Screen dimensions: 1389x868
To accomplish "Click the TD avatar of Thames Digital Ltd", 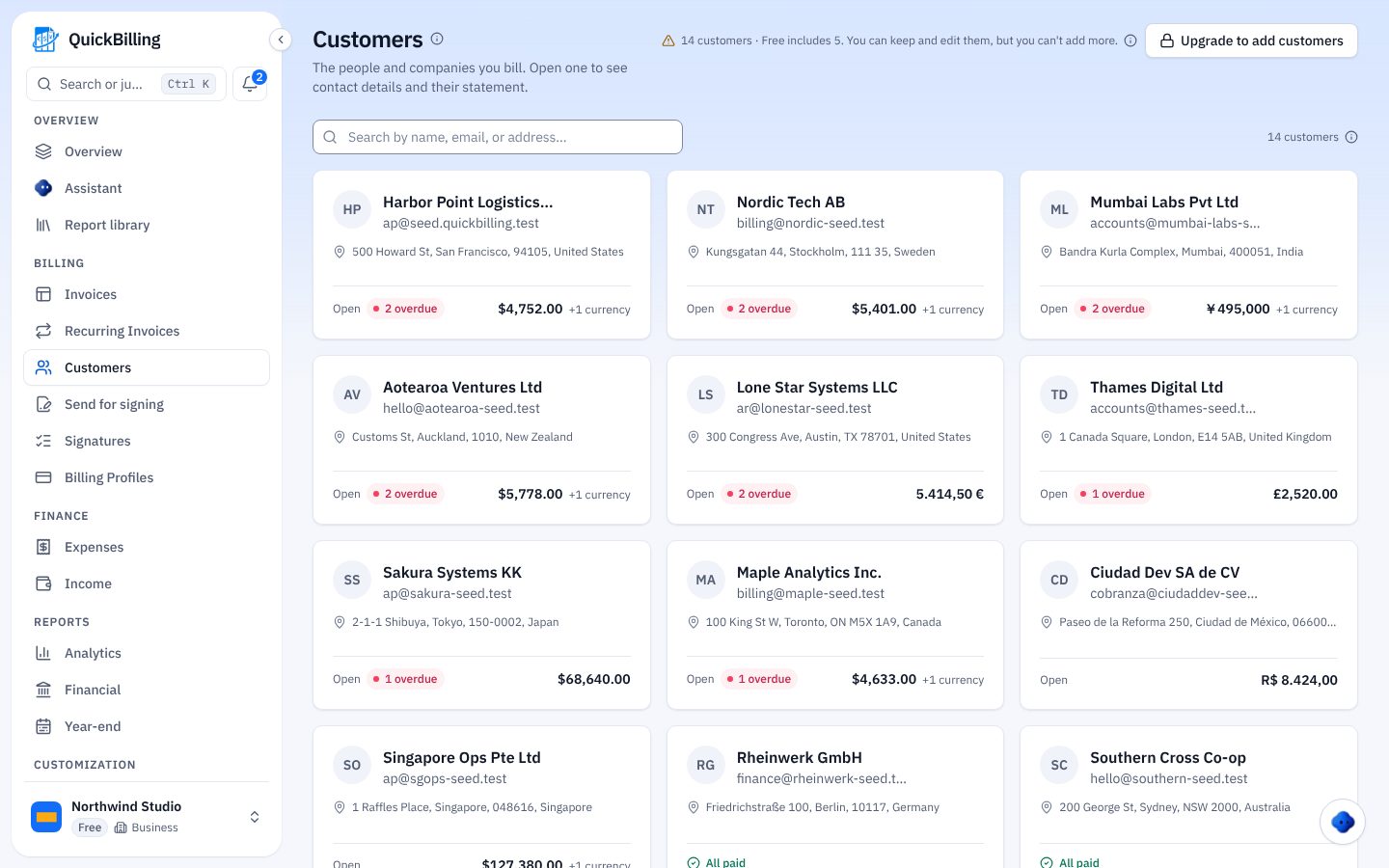I will 1059,394.
